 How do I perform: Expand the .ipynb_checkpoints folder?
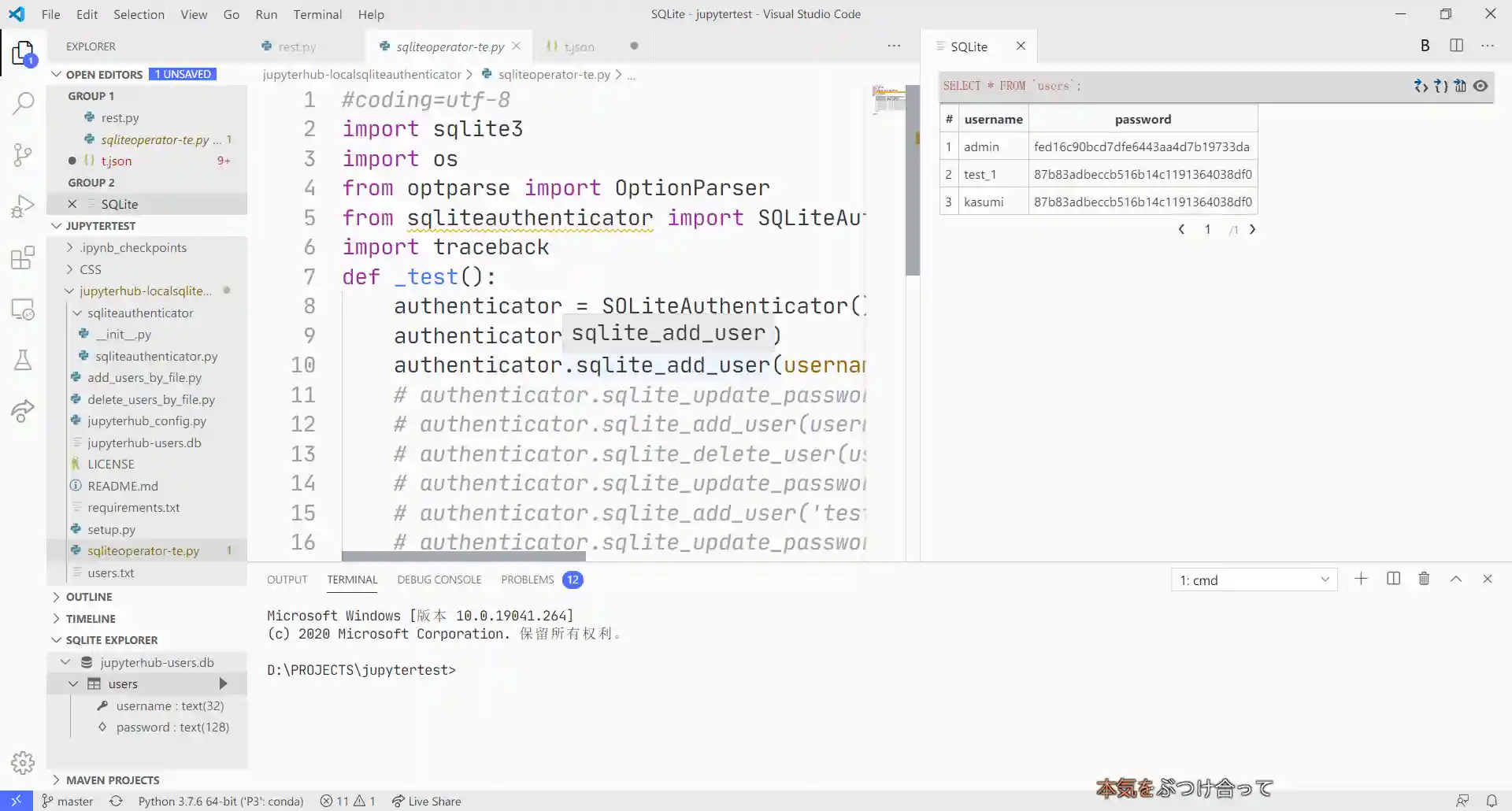[69, 247]
